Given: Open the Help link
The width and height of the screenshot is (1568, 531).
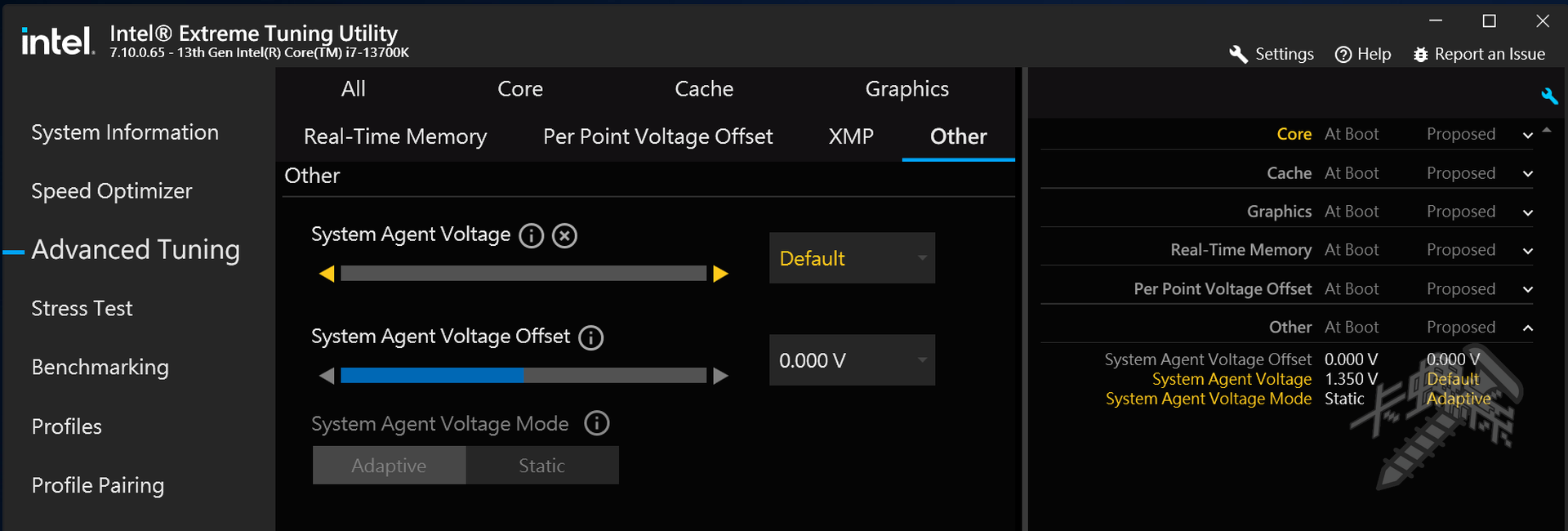Looking at the screenshot, I should click(x=1362, y=55).
